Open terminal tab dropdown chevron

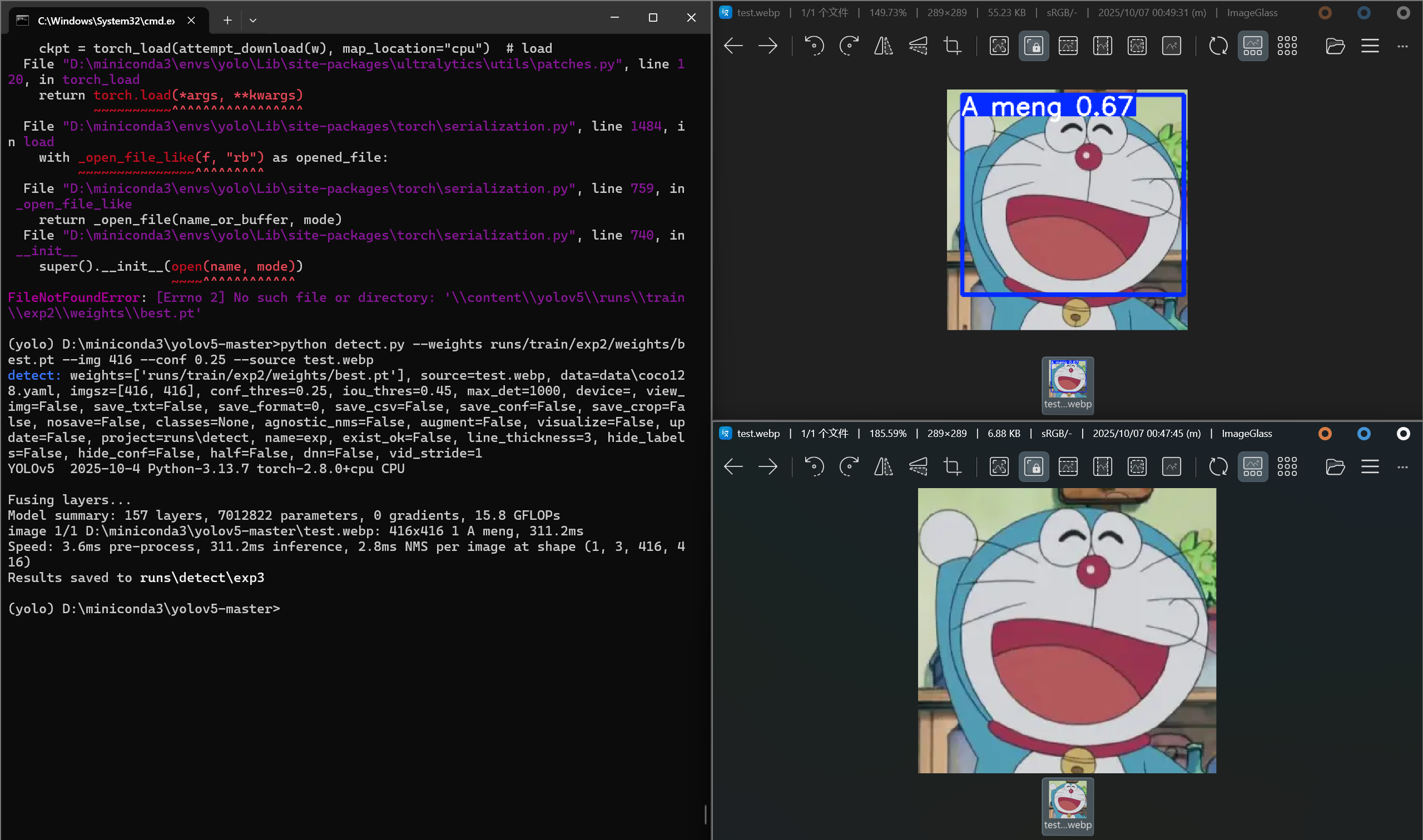(x=253, y=21)
